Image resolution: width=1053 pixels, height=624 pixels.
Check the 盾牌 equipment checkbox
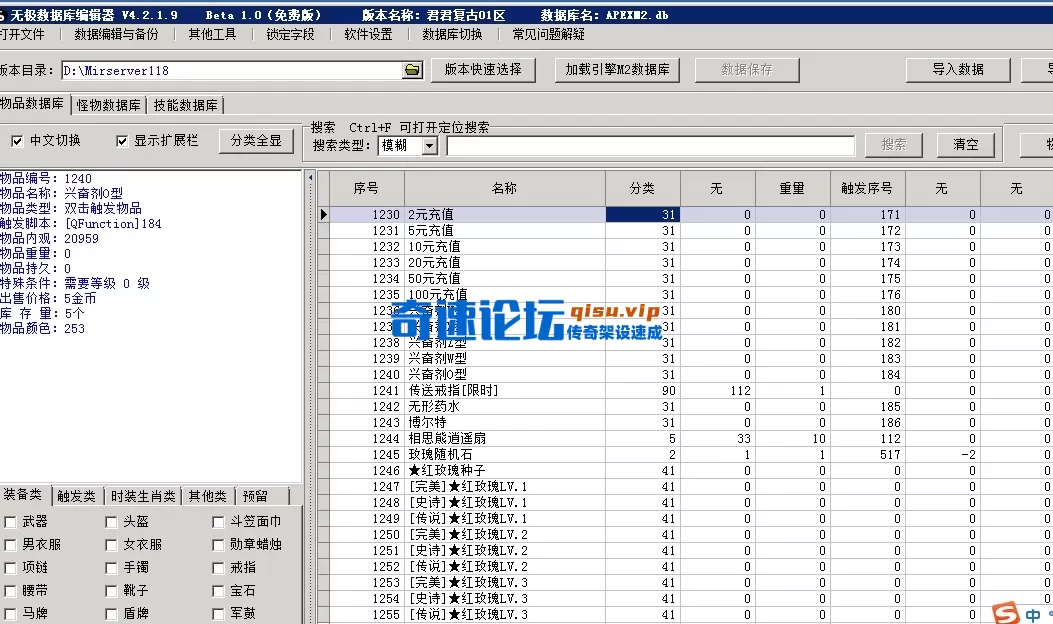[109, 614]
